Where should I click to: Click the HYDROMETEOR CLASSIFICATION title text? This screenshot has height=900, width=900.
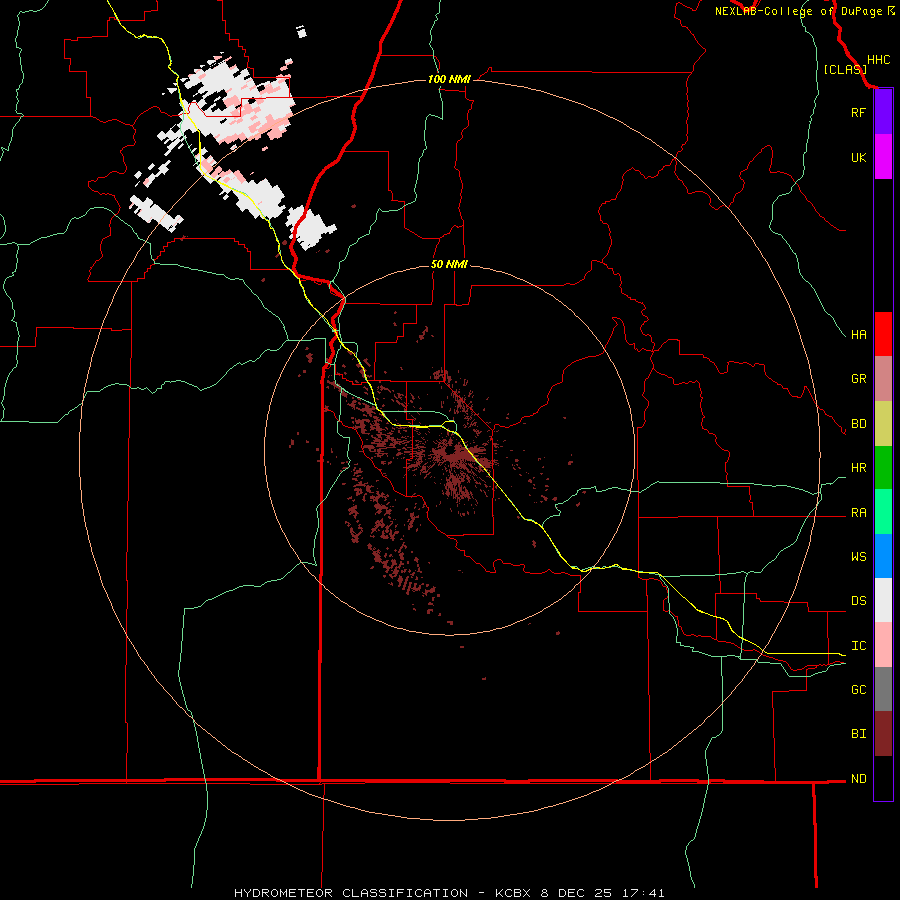tap(351, 893)
